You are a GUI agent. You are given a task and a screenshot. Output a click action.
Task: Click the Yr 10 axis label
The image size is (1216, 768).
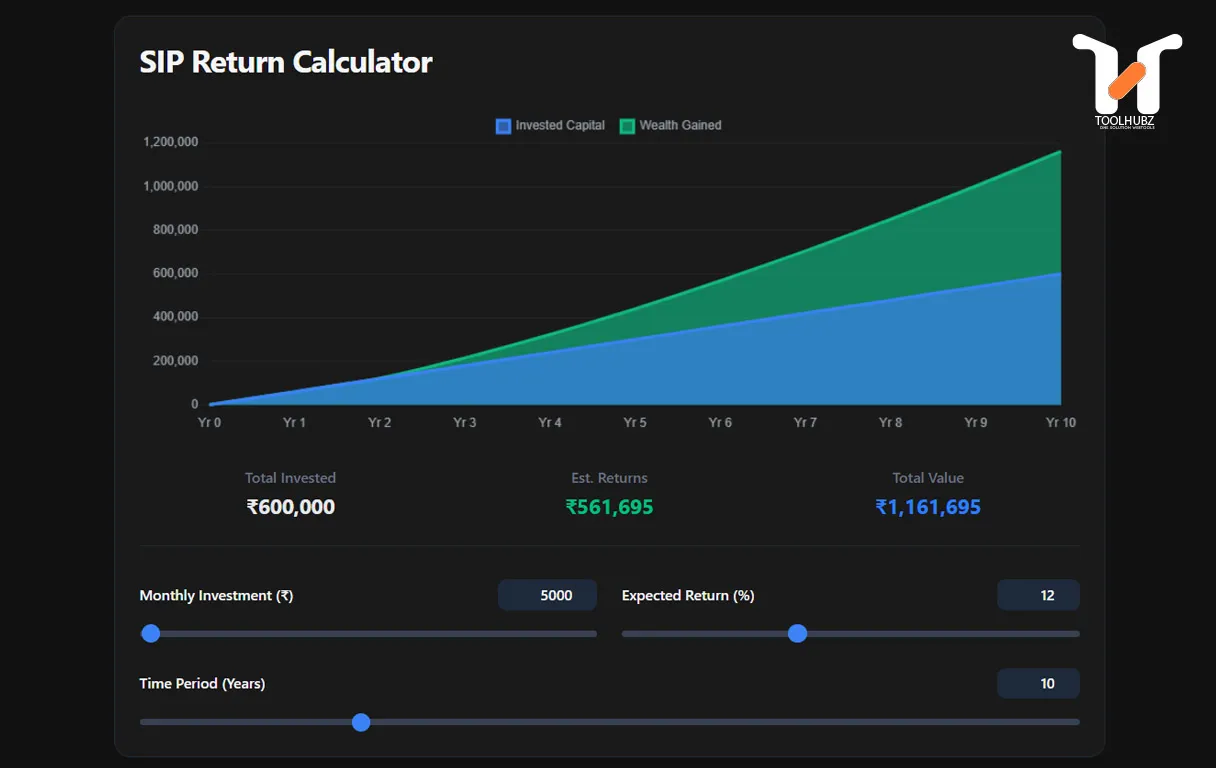(1061, 423)
